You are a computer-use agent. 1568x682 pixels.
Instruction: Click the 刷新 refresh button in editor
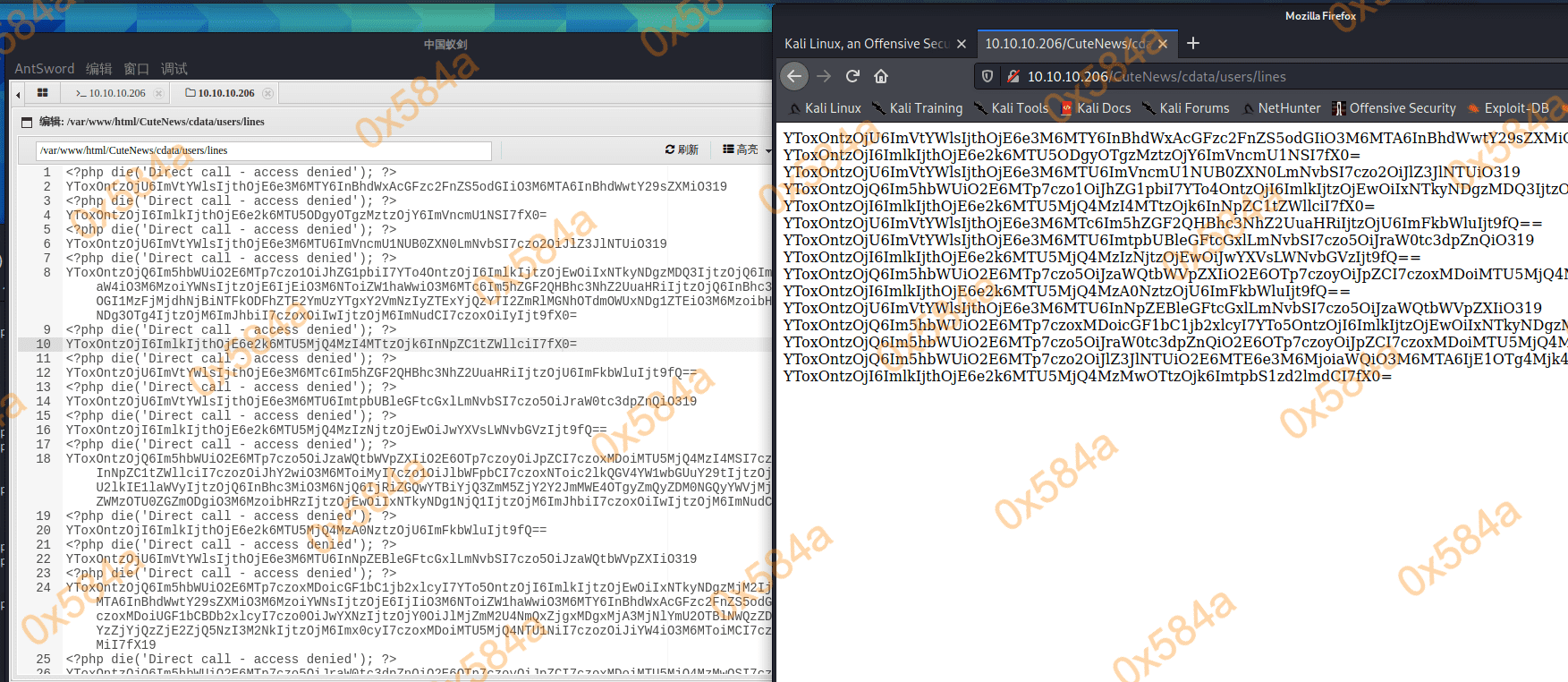(x=682, y=149)
